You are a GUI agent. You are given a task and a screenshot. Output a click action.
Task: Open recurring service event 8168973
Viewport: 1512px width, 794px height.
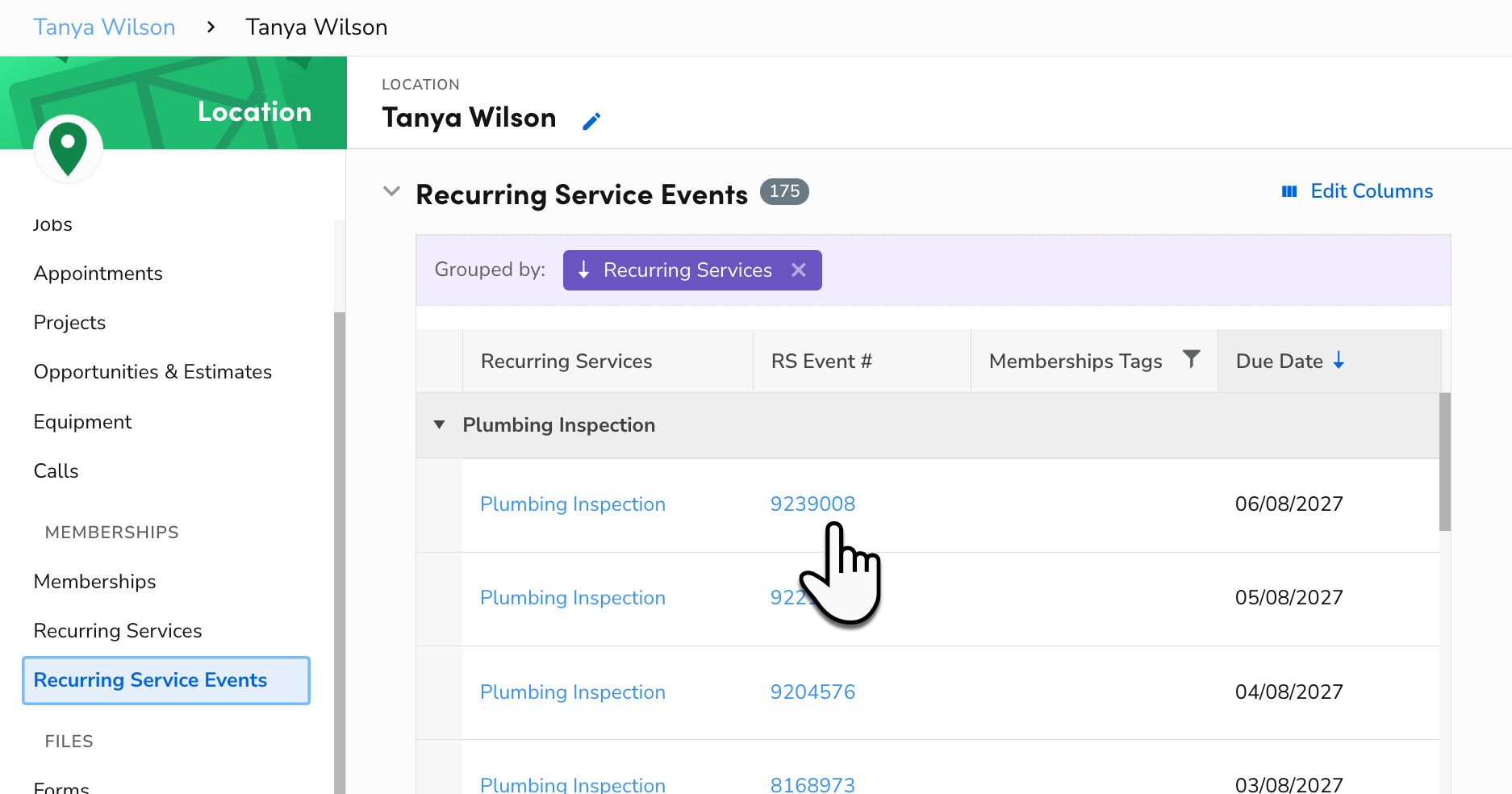point(812,784)
